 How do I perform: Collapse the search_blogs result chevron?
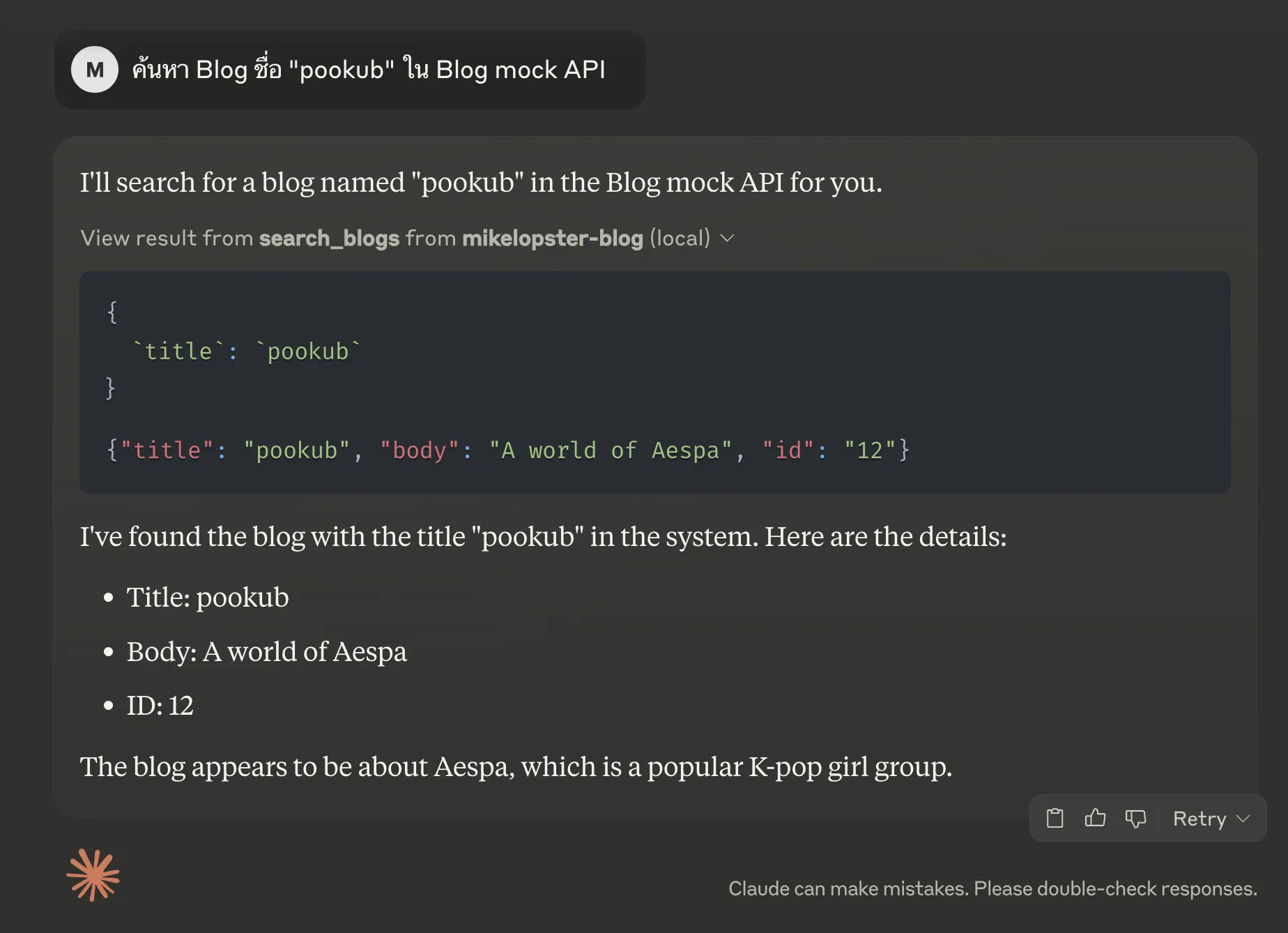[x=727, y=238]
